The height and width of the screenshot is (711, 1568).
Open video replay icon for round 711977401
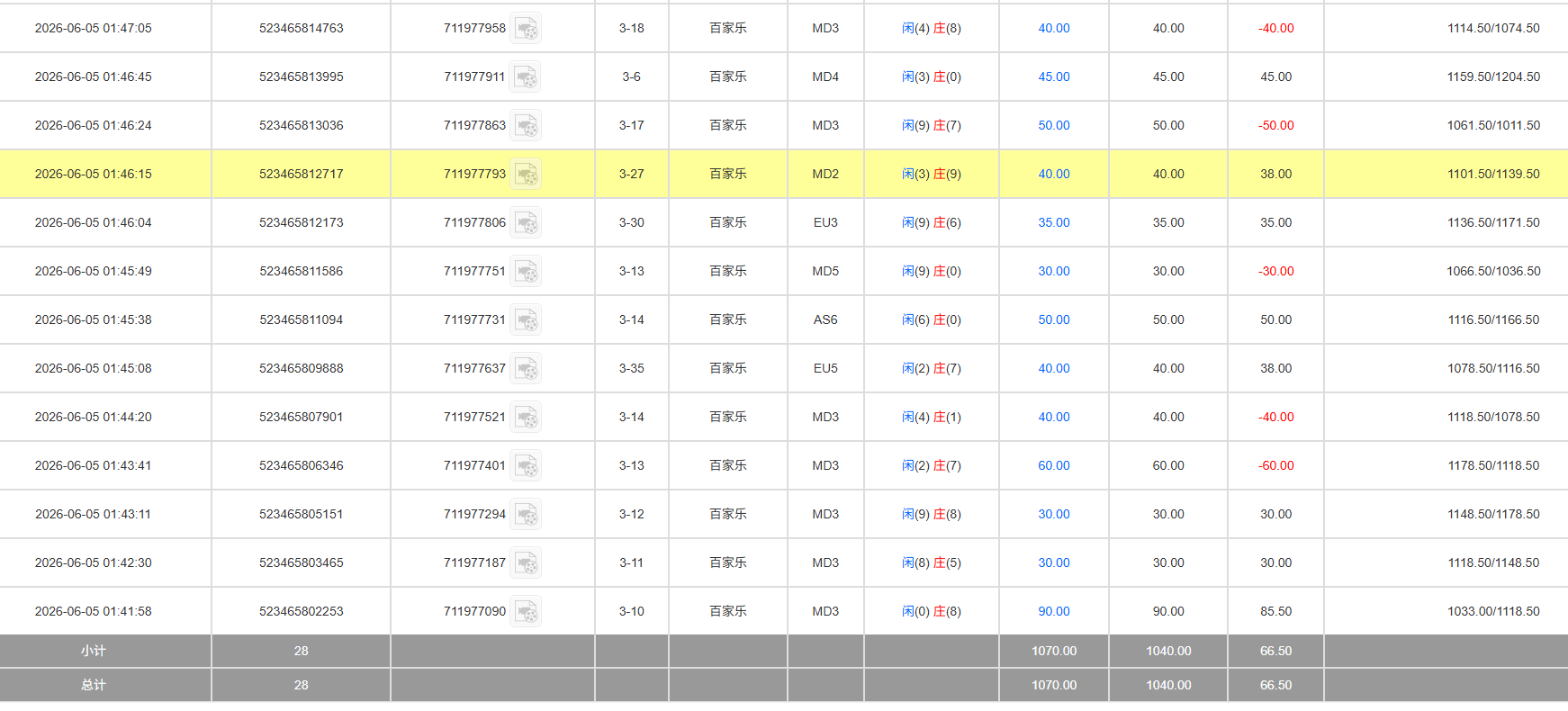pyautogui.click(x=526, y=466)
